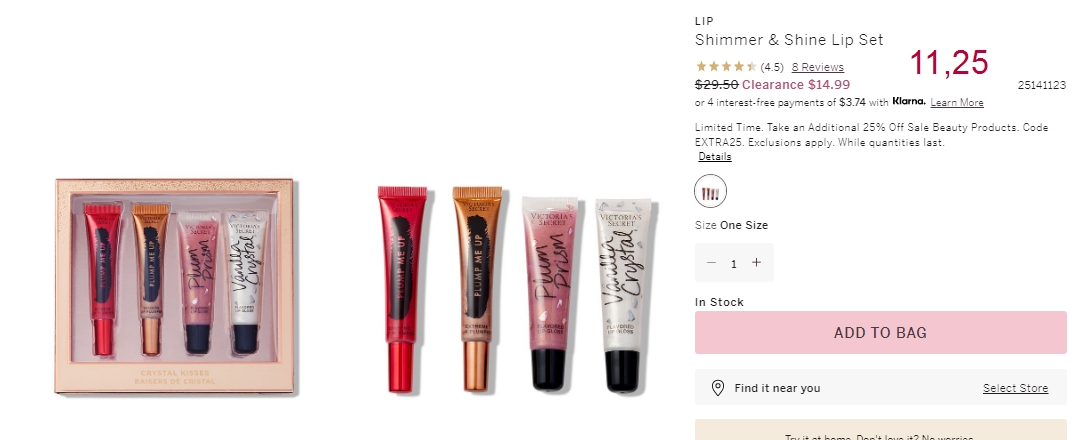The width and height of the screenshot is (1077, 440).
Task: Open the 8 Reviews link
Action: pyautogui.click(x=817, y=67)
